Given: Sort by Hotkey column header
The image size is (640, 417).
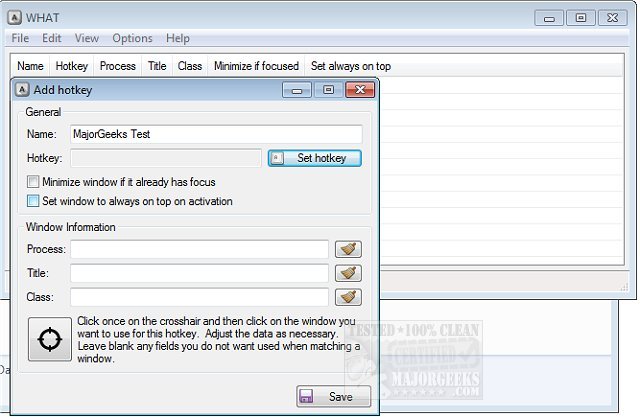Looking at the screenshot, I should (x=72, y=66).
